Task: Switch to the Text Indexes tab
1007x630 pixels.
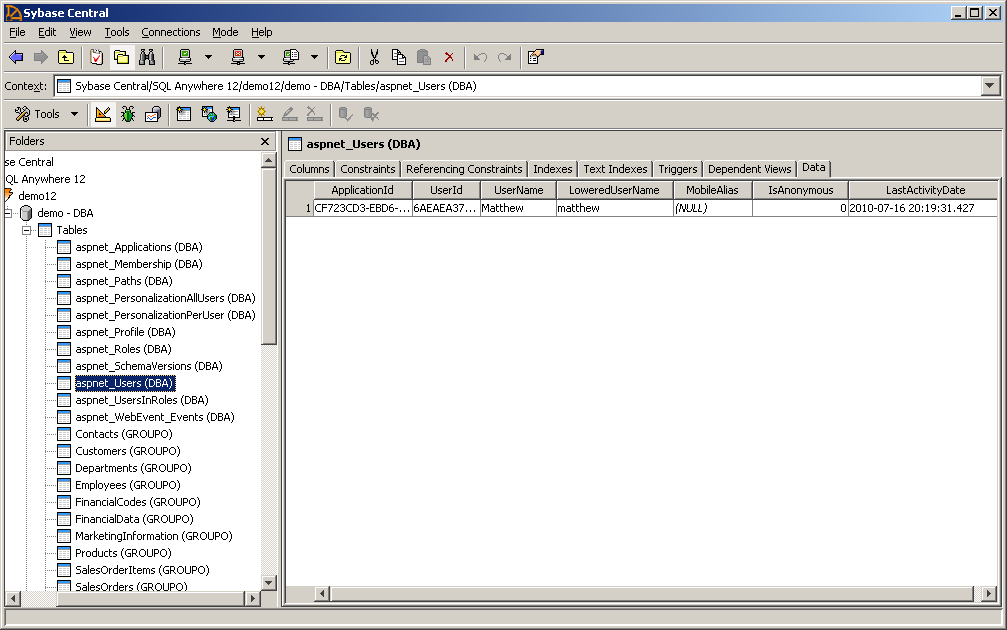Action: (x=615, y=169)
